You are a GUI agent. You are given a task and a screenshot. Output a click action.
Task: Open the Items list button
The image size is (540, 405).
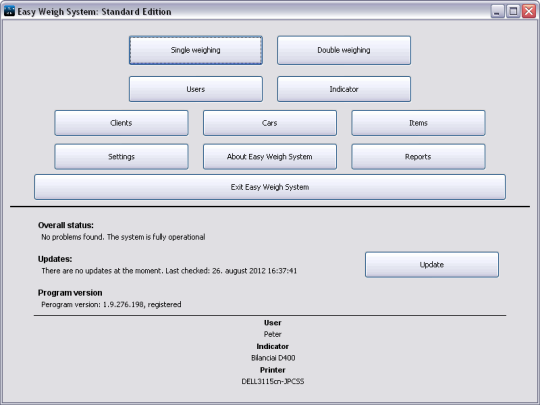[418, 123]
